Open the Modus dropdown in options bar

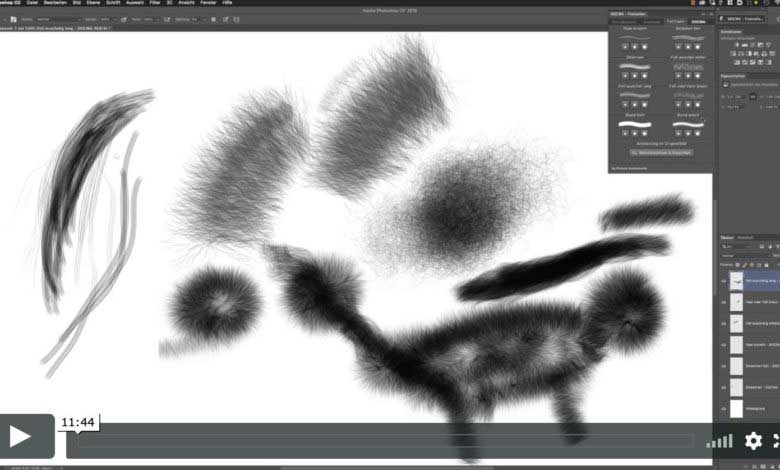point(57,19)
